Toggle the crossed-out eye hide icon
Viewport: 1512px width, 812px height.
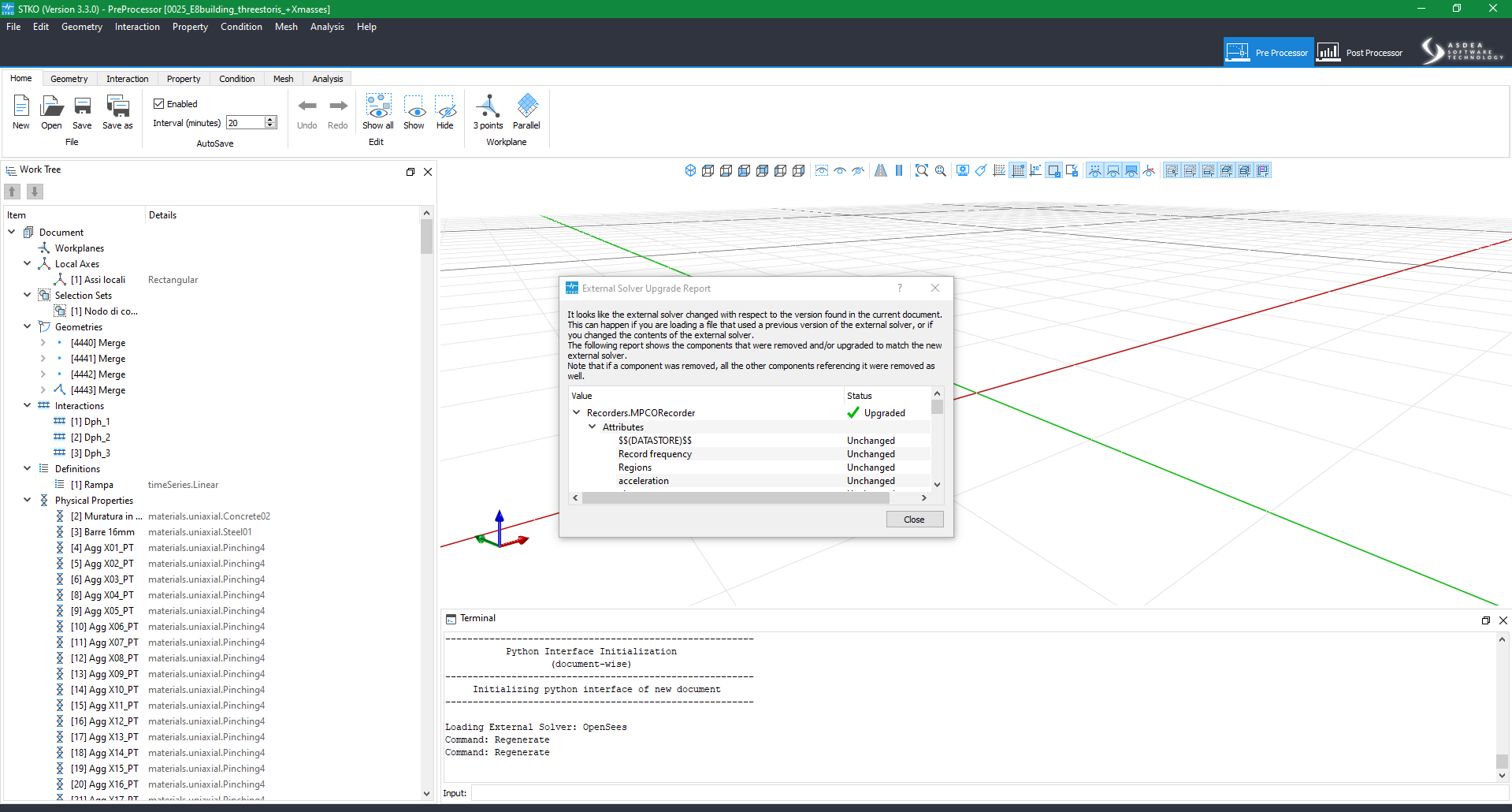point(858,170)
